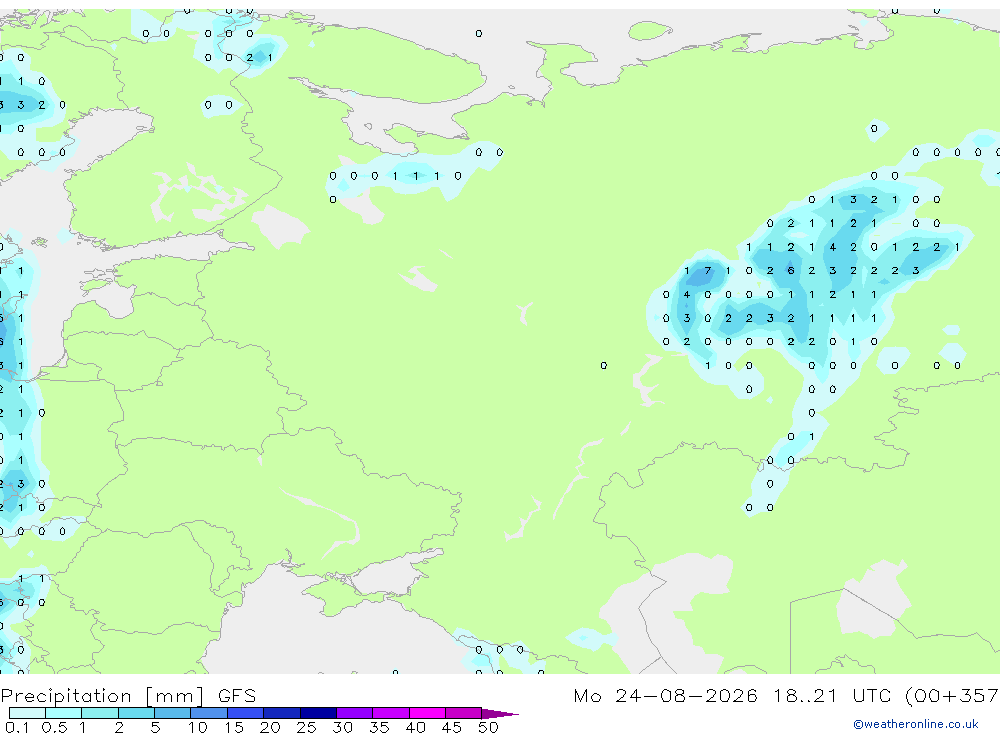Viewport: 1000px width, 733px height.
Task: Click the '35' legend scale label
Action: click(379, 727)
